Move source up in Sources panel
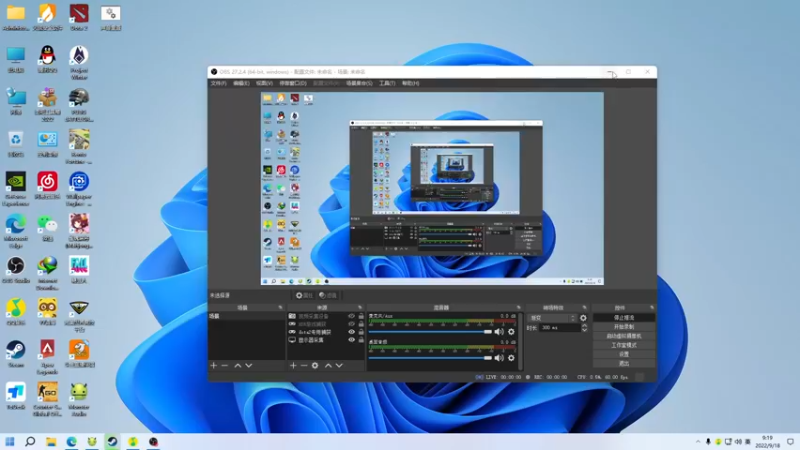 [x=328, y=365]
